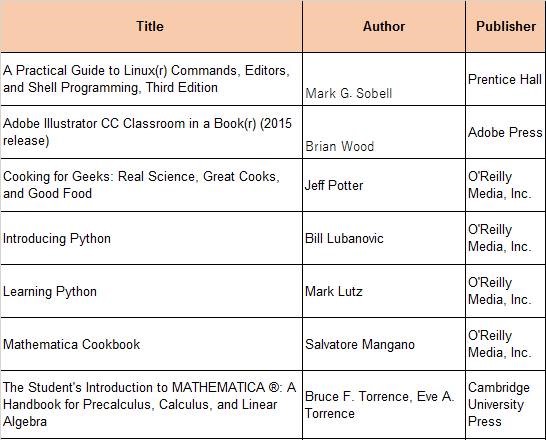Screen dimensions: 546x440
Task: Select the Learning Python title cell
Action: [151, 291]
